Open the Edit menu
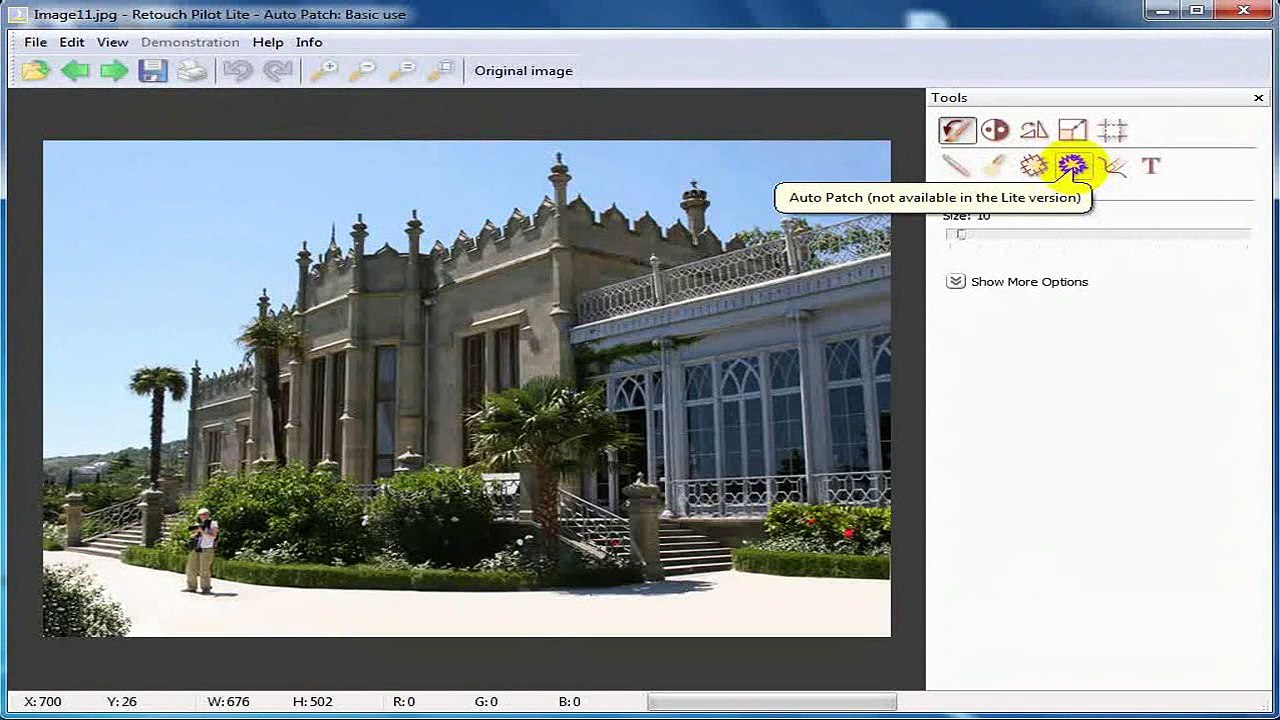1280x720 pixels. [x=72, y=42]
